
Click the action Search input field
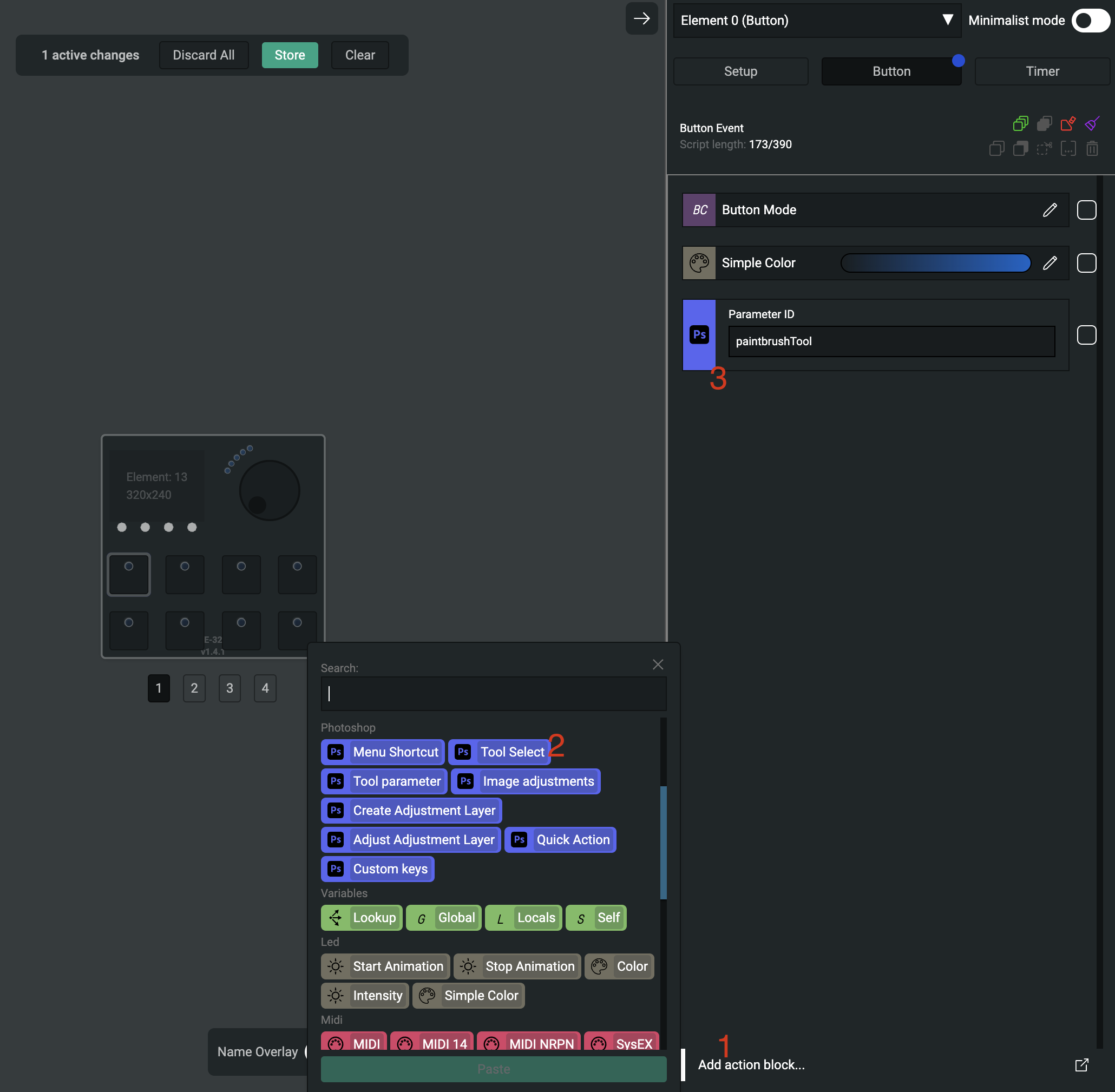493,693
